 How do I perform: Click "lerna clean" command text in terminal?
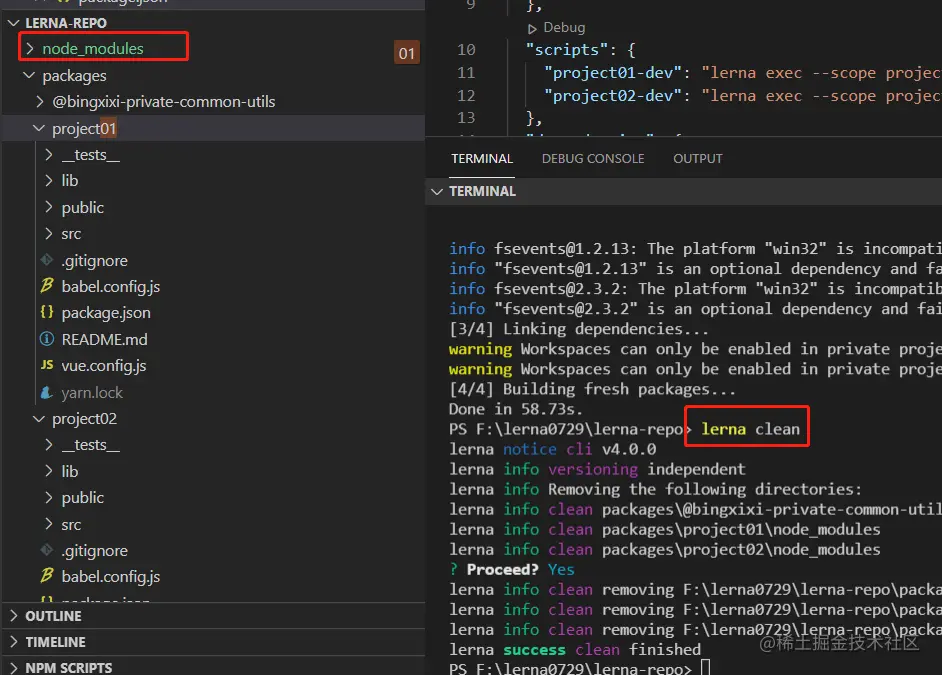(750, 429)
